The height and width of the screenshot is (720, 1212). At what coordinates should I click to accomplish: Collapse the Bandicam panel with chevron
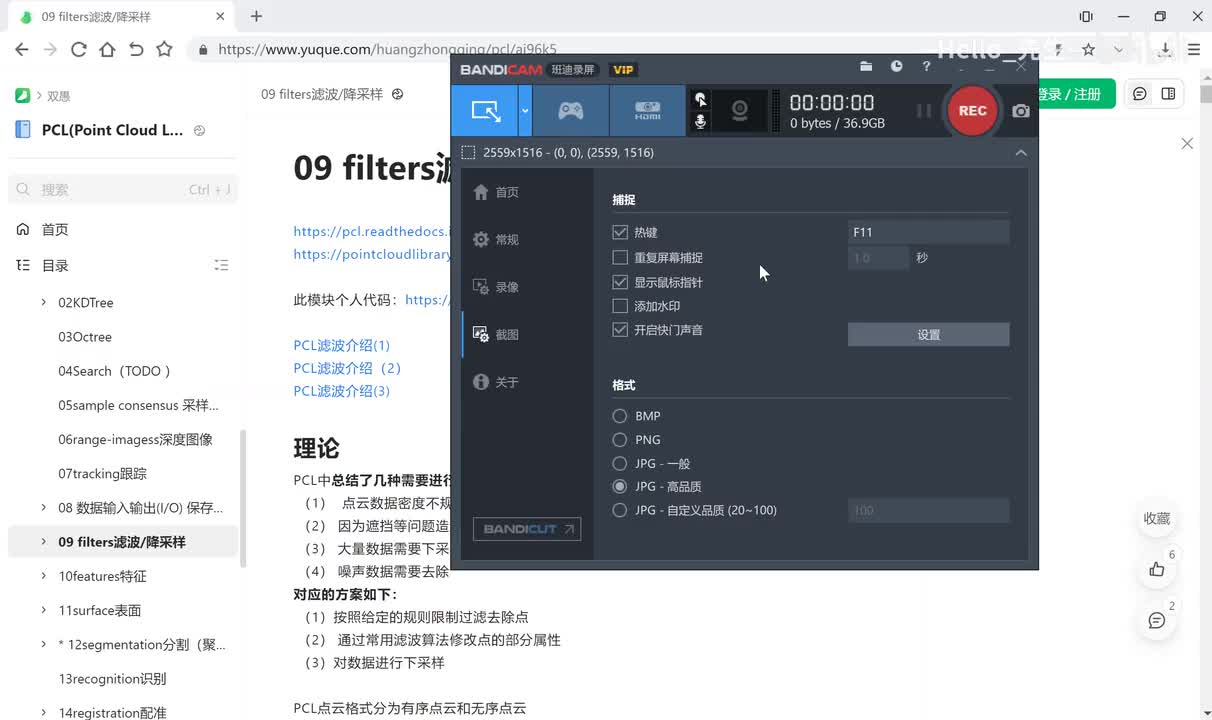[1021, 153]
